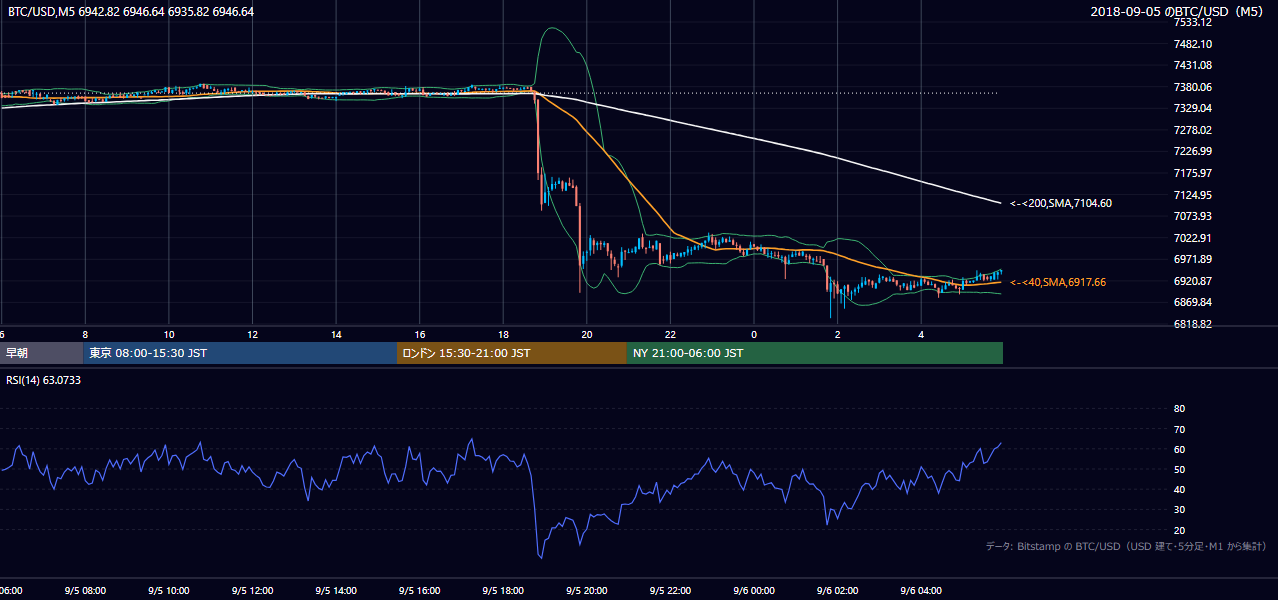Click price axis value 6920.87
Viewport: 1278px width, 600px height.
pyautogui.click(x=1193, y=281)
